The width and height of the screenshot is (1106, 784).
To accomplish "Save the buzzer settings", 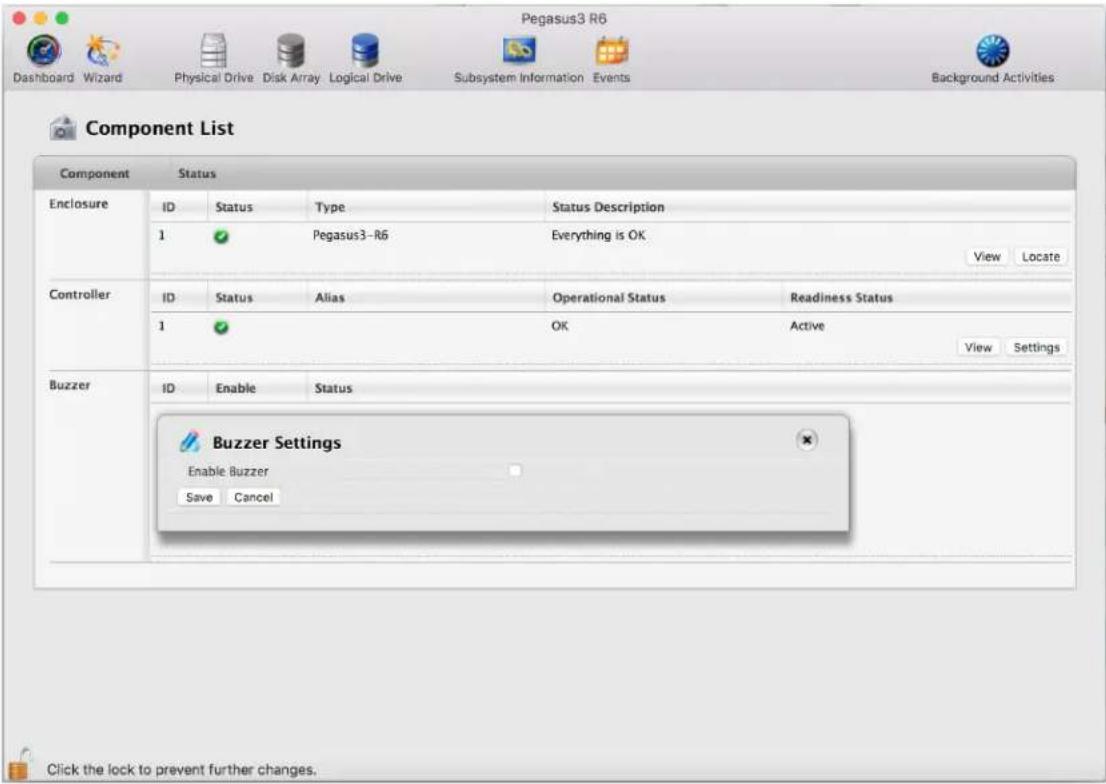I will (199, 497).
